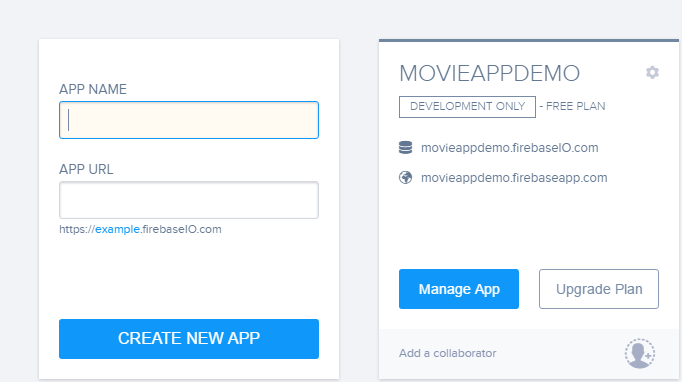Click the FREE PLAN label
This screenshot has width=682, height=382.
(575, 107)
